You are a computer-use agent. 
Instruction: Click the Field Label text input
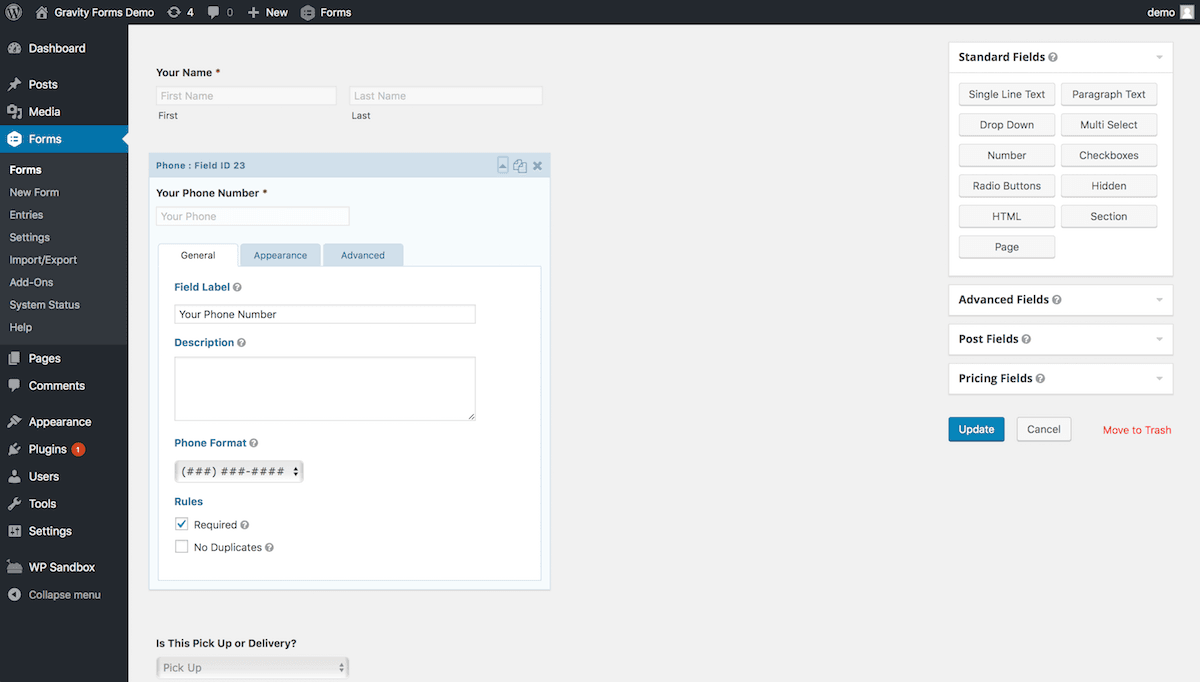[325, 314]
